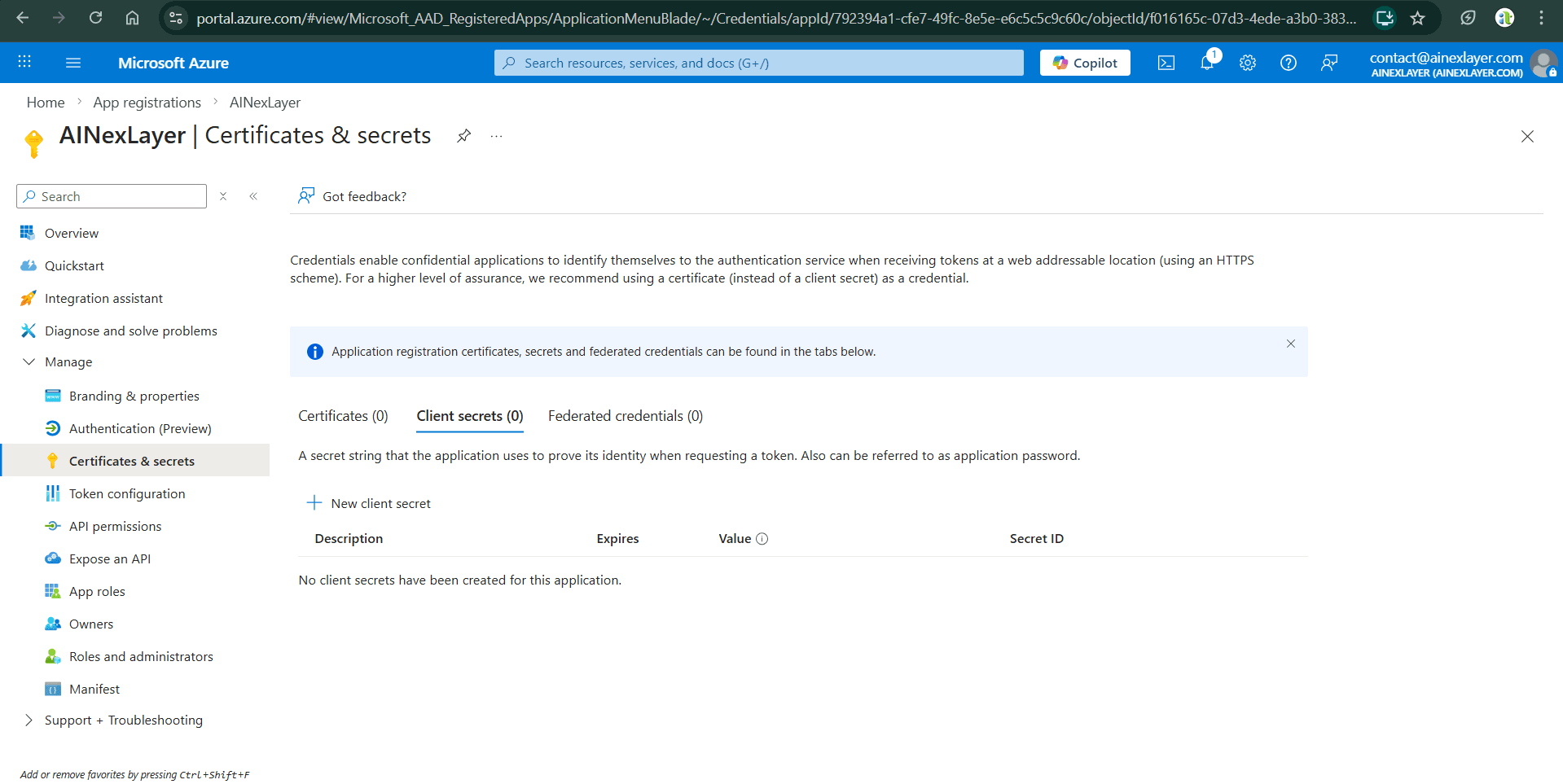Dismiss the information banner
Viewport: 1563px width, 784px height.
tap(1290, 344)
